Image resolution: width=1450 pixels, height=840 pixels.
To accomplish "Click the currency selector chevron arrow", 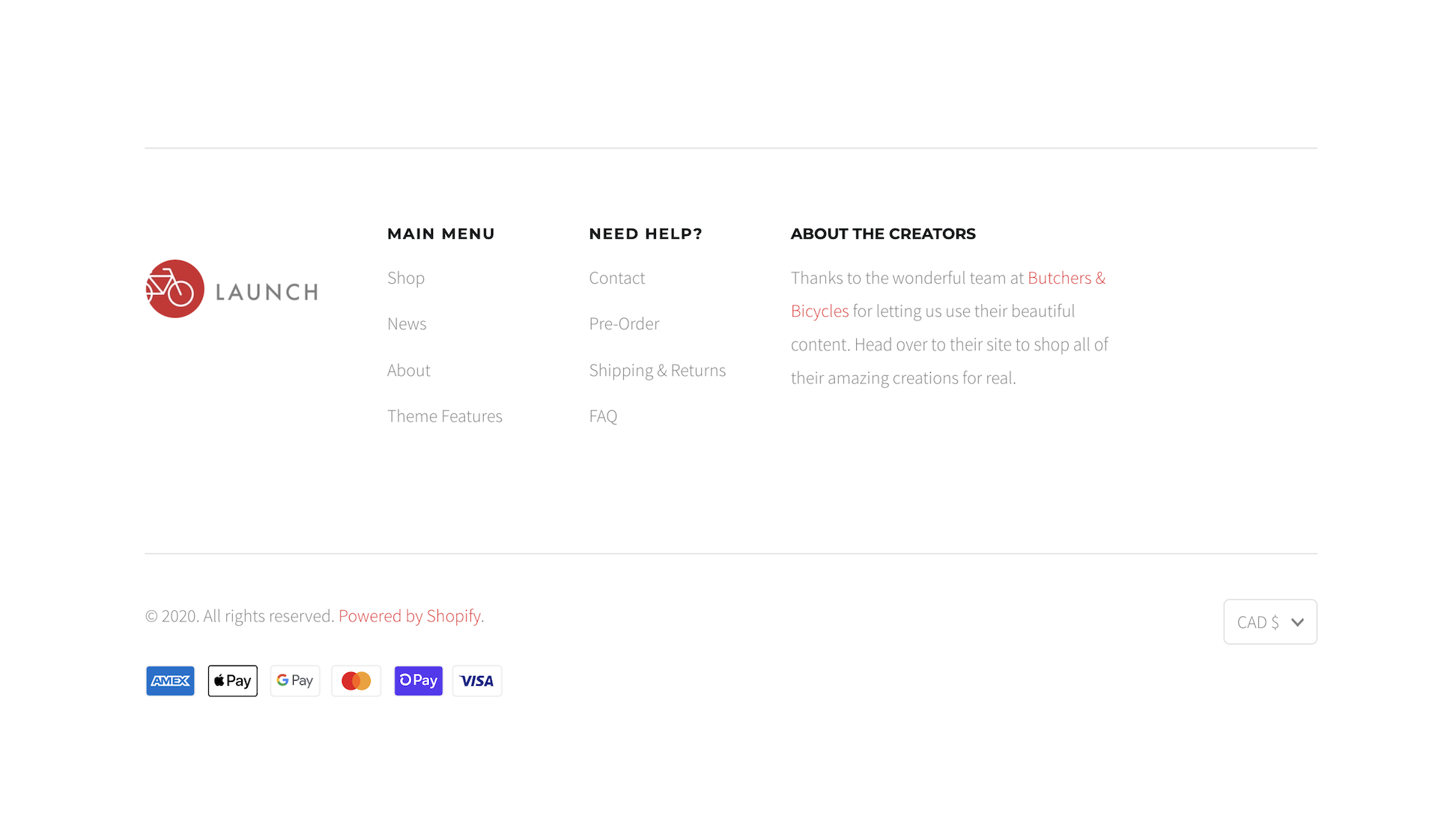I will (x=1296, y=621).
